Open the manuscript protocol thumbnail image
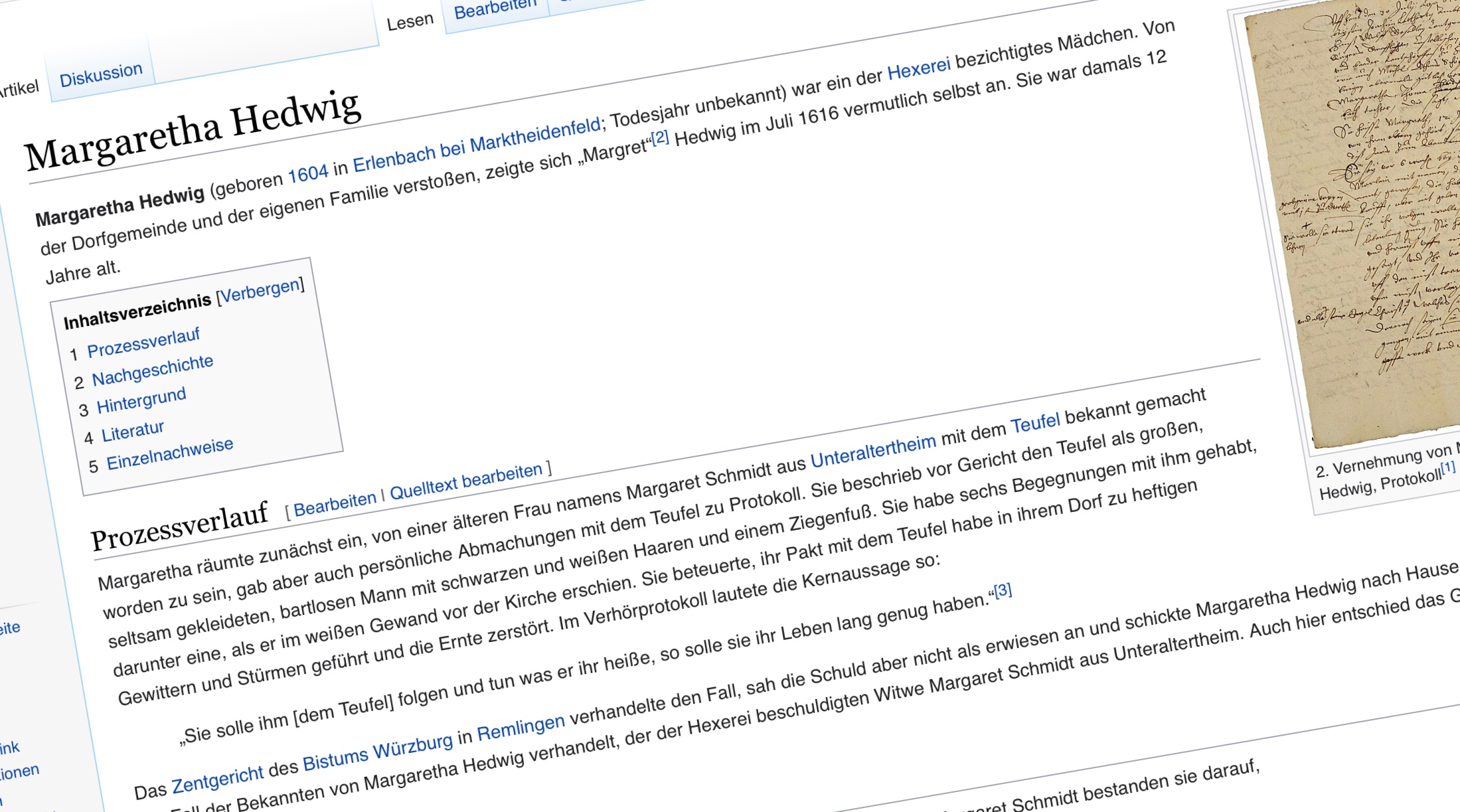The width and height of the screenshot is (1460, 812). (x=1361, y=219)
